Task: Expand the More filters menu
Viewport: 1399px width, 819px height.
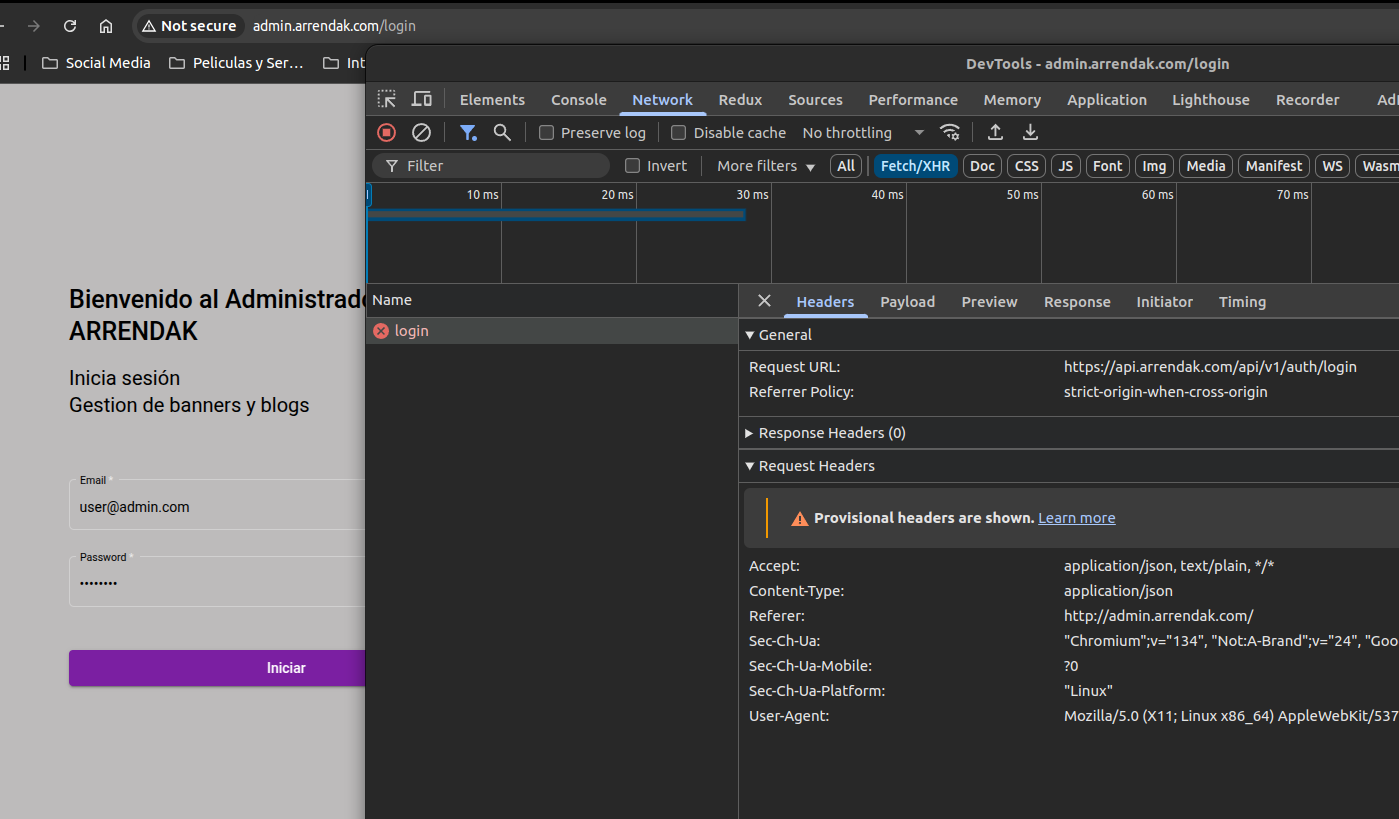Action: pyautogui.click(x=766, y=166)
